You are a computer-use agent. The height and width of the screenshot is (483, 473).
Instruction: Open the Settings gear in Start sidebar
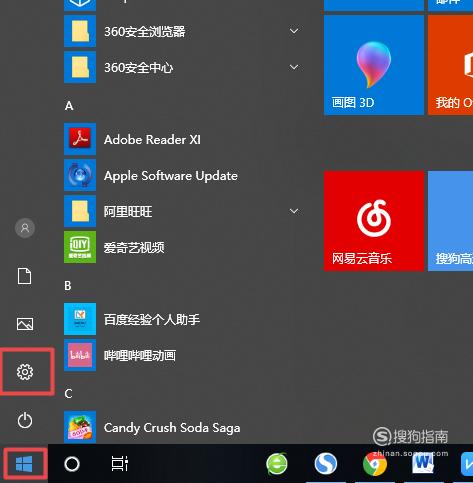click(x=25, y=372)
